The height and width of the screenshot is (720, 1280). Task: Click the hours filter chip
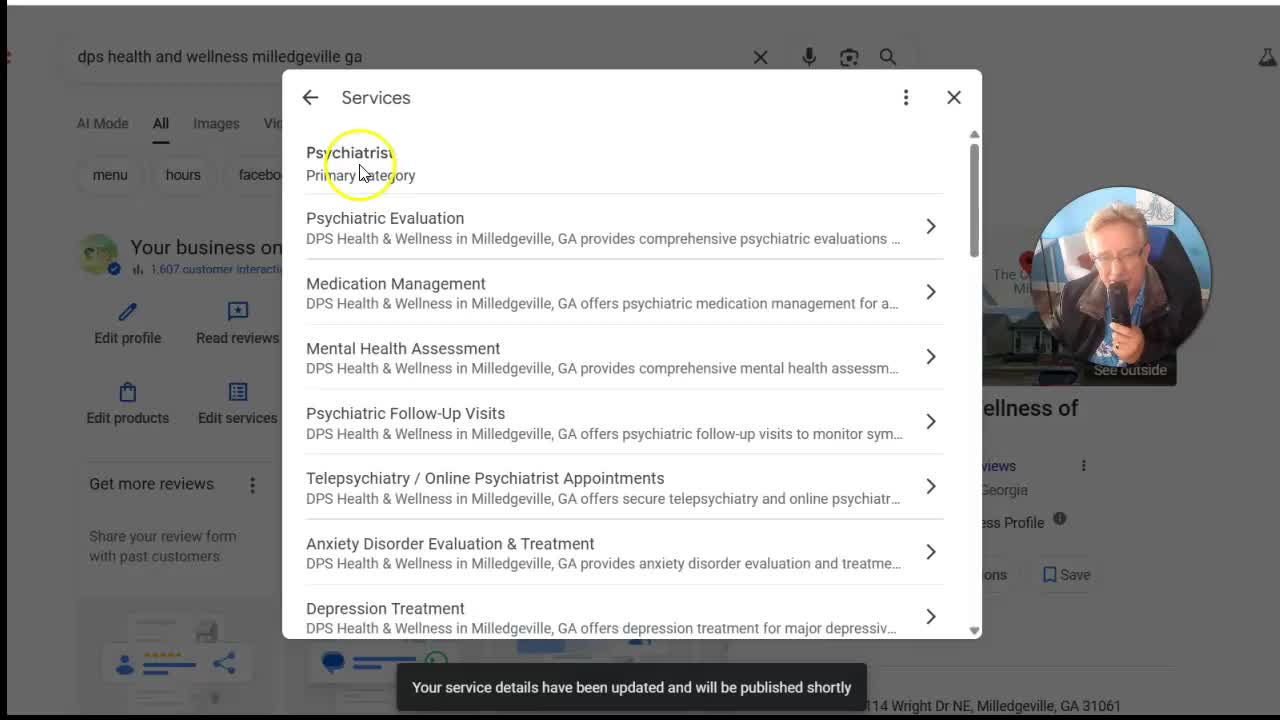tap(183, 175)
